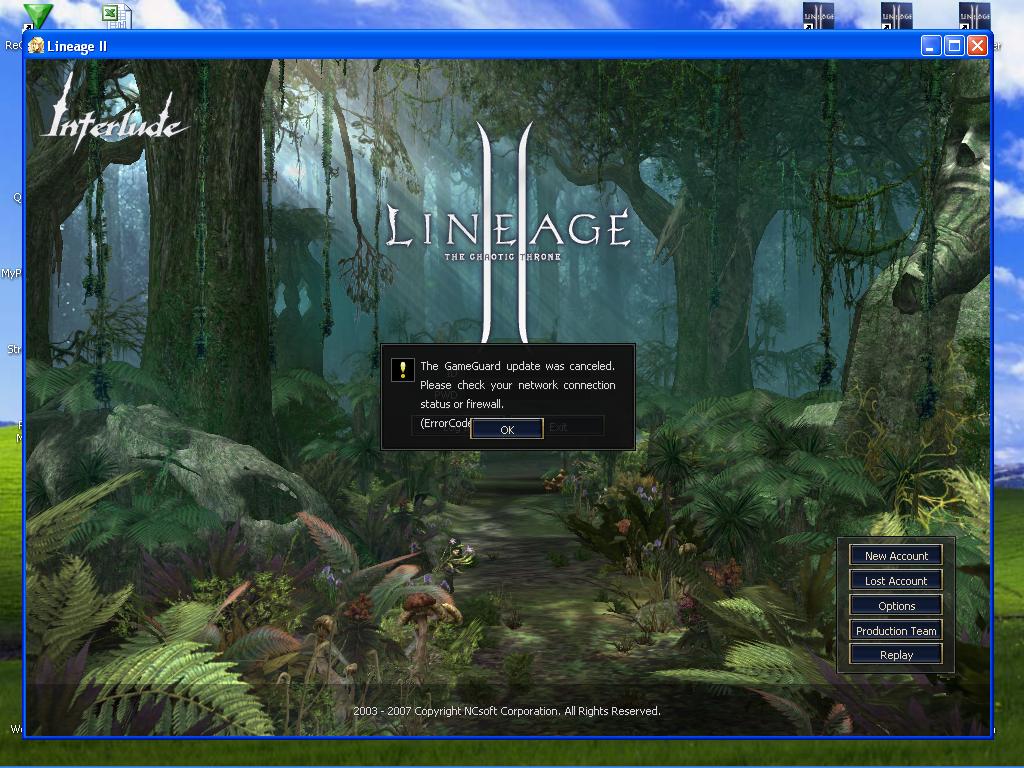The image size is (1024, 768).
Task: Select the green arrow desktop shortcut
Action: [37, 16]
